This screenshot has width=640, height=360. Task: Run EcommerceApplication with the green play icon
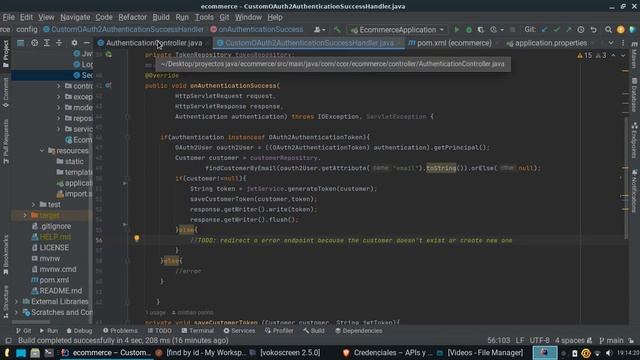click(x=457, y=30)
